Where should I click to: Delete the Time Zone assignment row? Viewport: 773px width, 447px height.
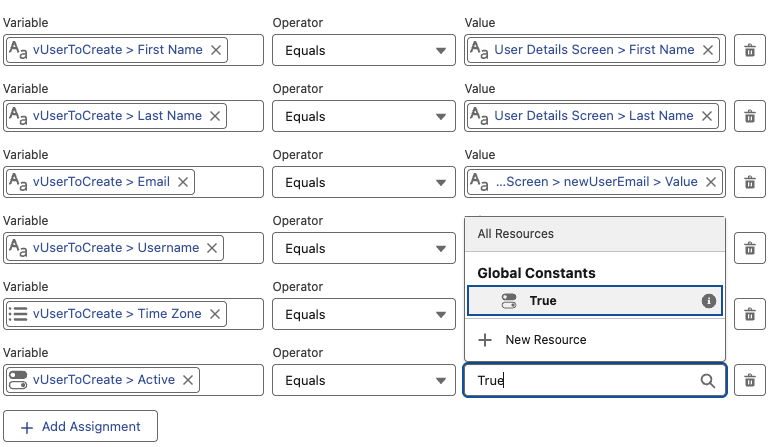click(750, 314)
